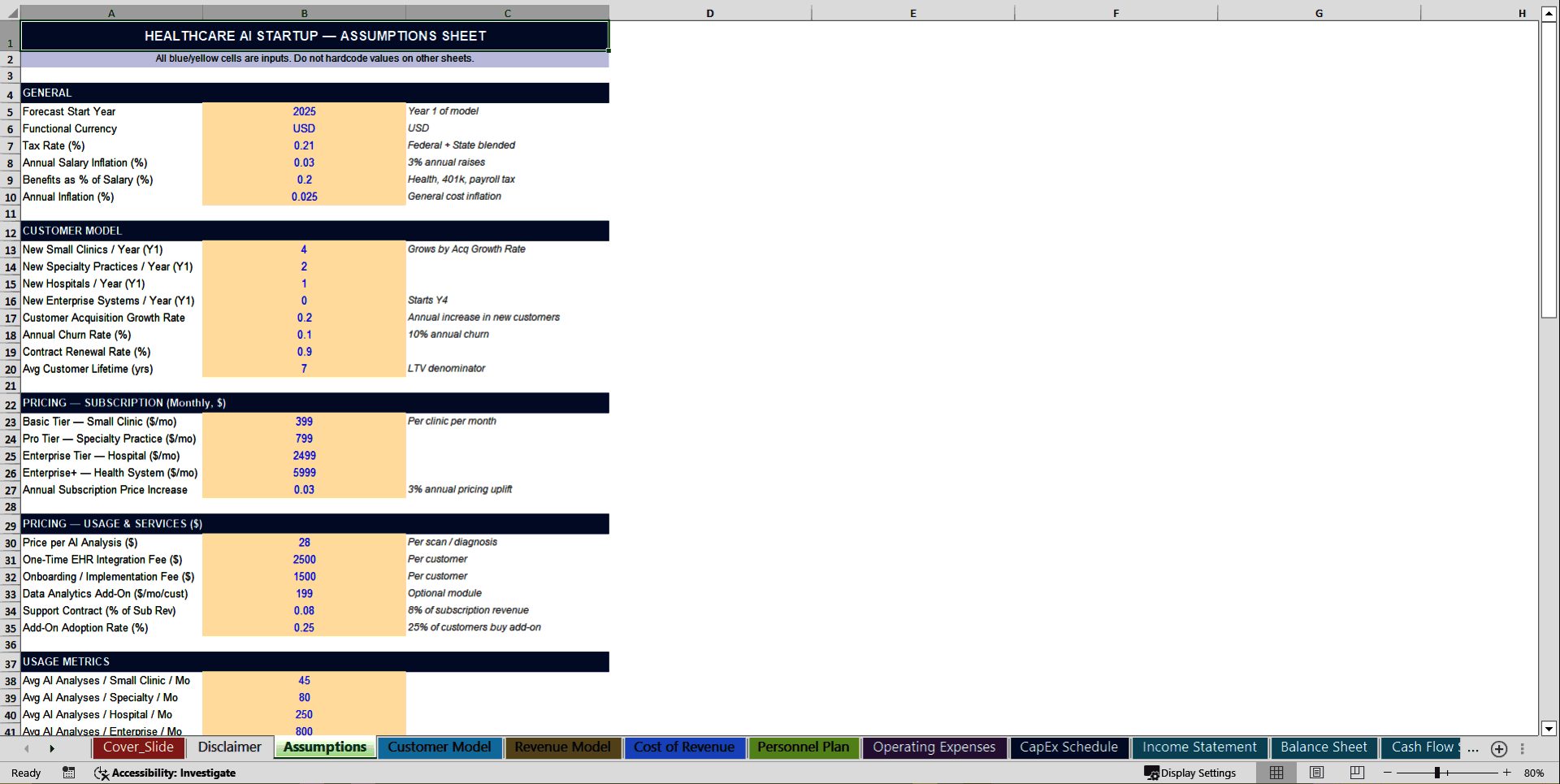Click the right sheet navigation arrow
The width and height of the screenshot is (1560, 784).
52,748
